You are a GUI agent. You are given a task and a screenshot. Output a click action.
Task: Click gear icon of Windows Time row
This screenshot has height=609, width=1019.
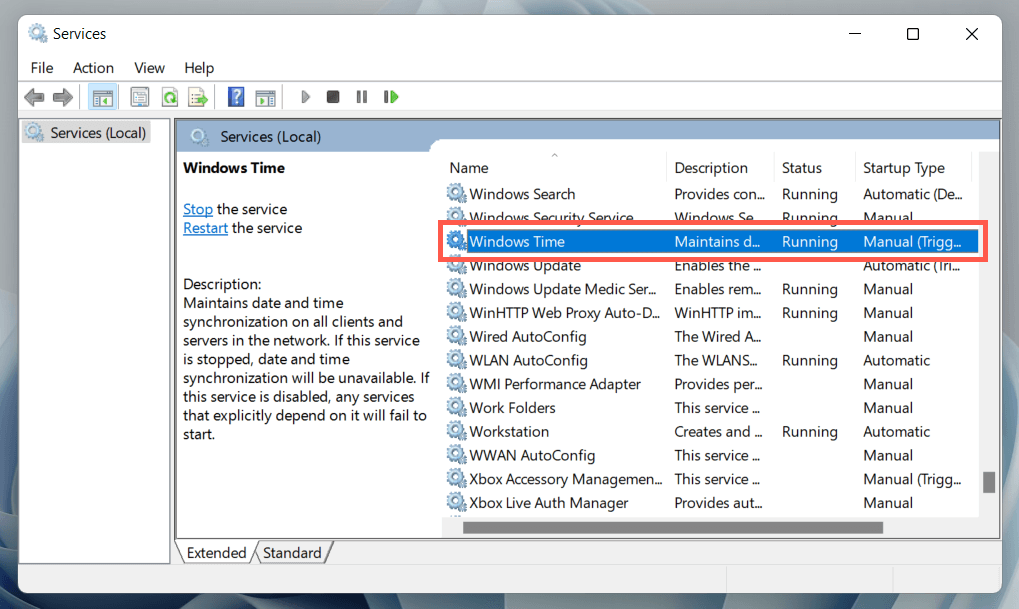point(456,240)
